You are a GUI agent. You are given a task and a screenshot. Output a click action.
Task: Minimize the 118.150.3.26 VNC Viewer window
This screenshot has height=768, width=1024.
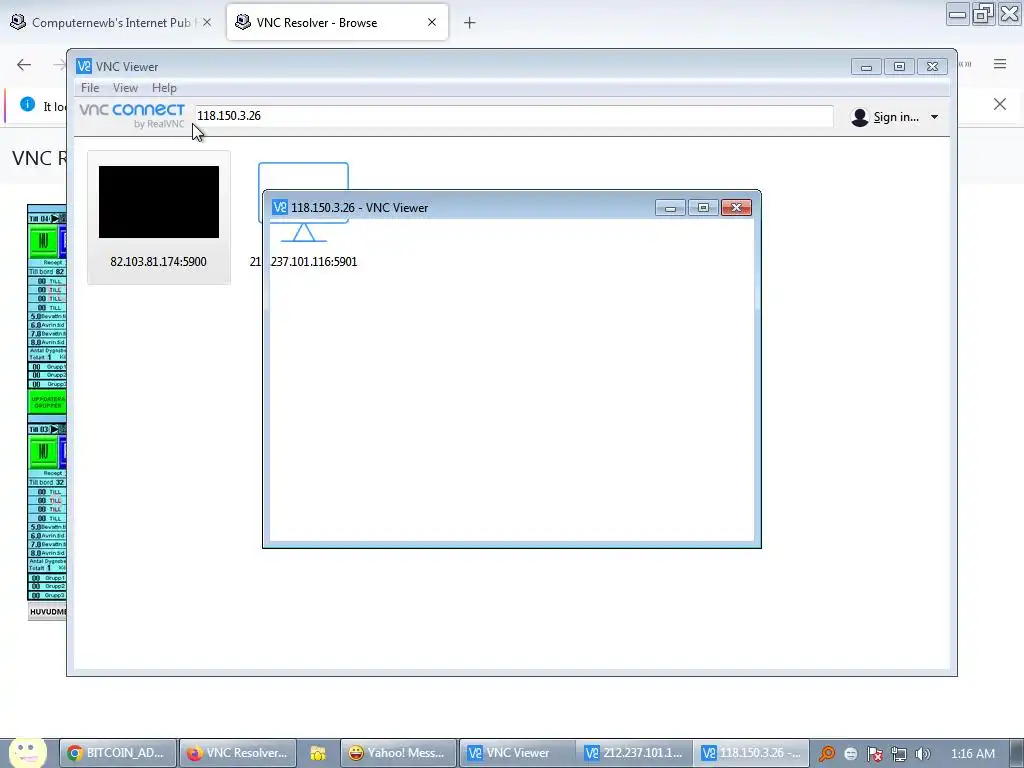tap(670, 208)
